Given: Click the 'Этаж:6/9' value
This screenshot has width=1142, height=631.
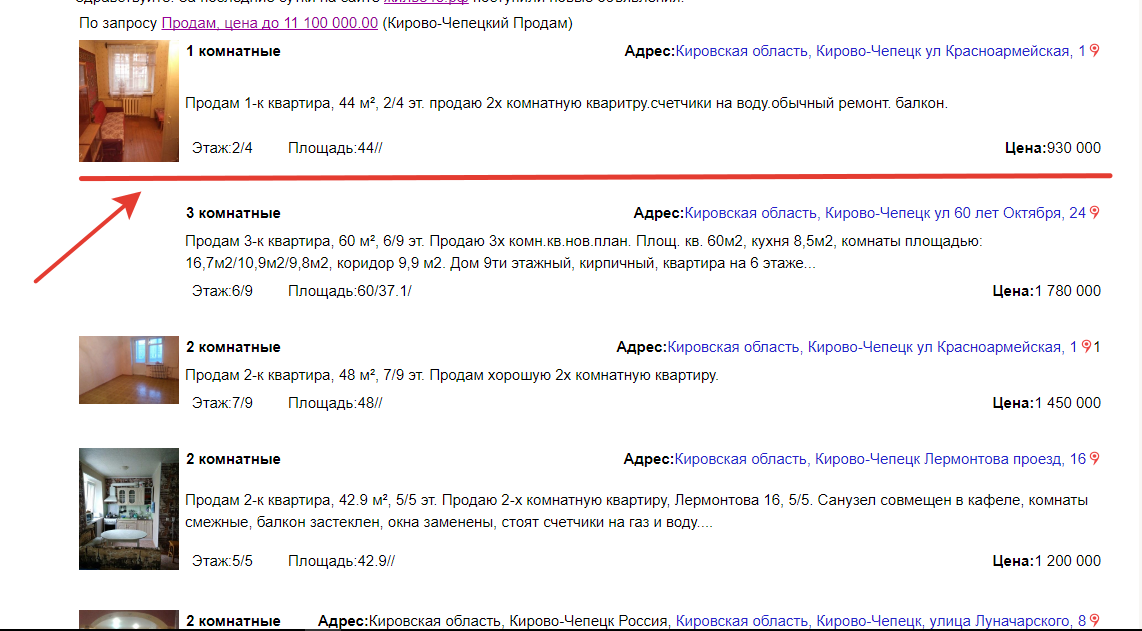Looking at the screenshot, I should (222, 291).
